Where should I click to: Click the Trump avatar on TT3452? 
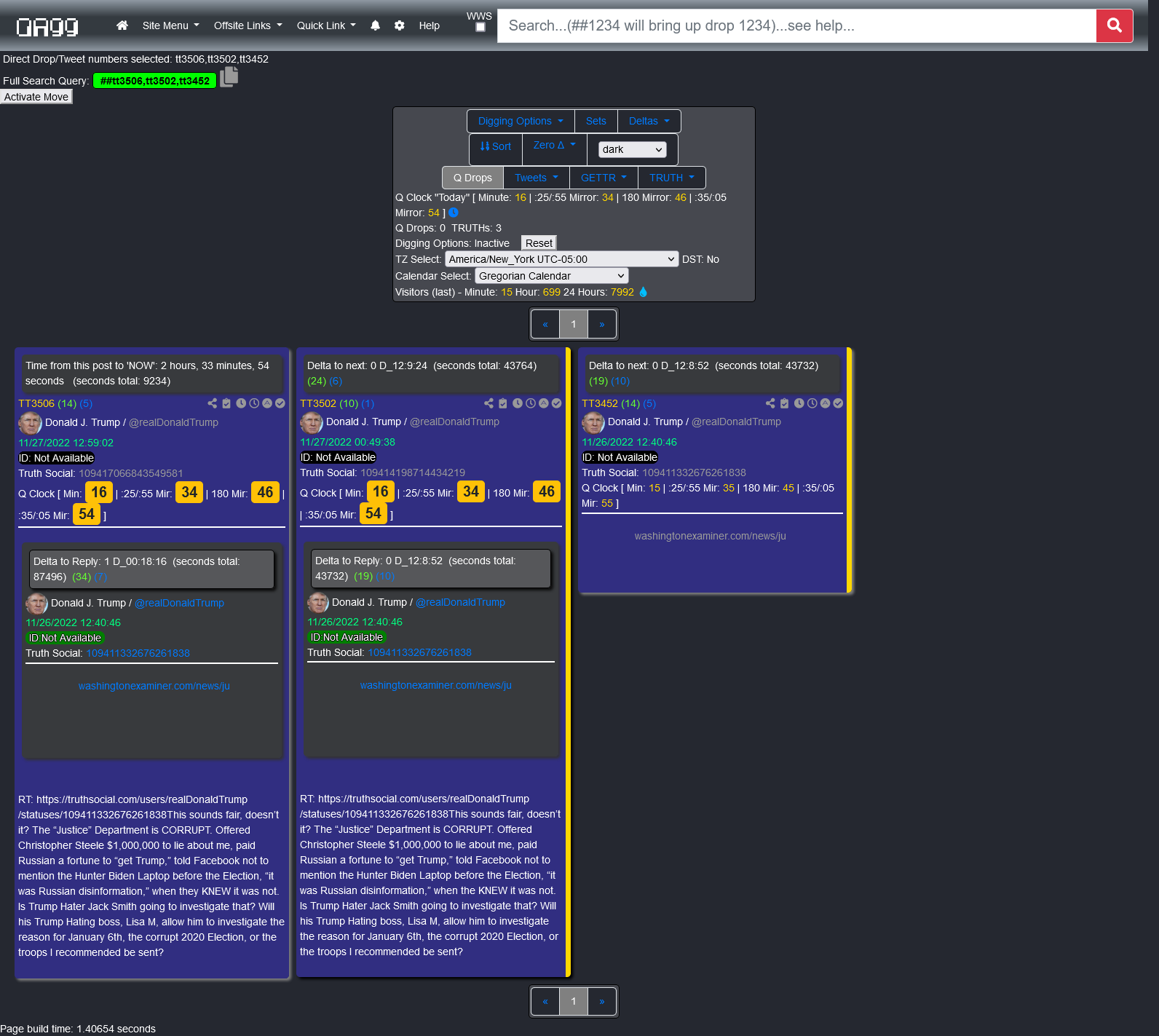coord(593,422)
